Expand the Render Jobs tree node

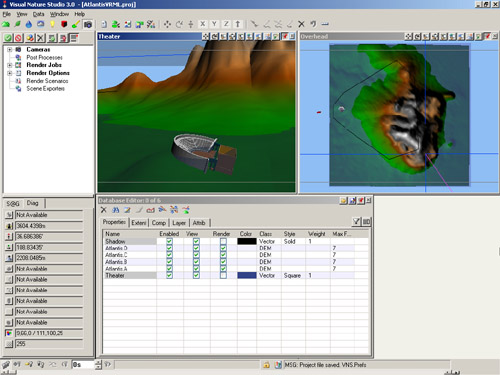(x=10, y=65)
